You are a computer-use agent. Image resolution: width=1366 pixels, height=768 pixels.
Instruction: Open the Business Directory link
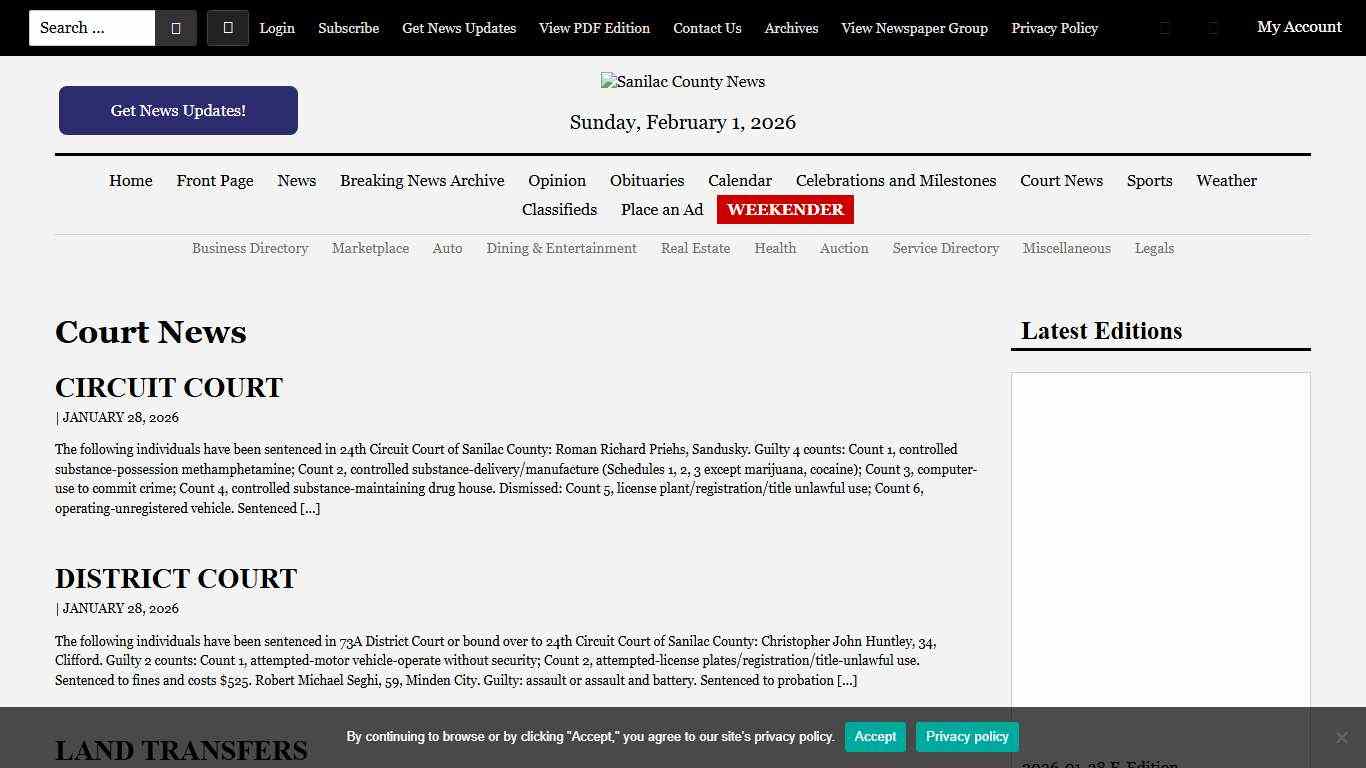[250, 249]
